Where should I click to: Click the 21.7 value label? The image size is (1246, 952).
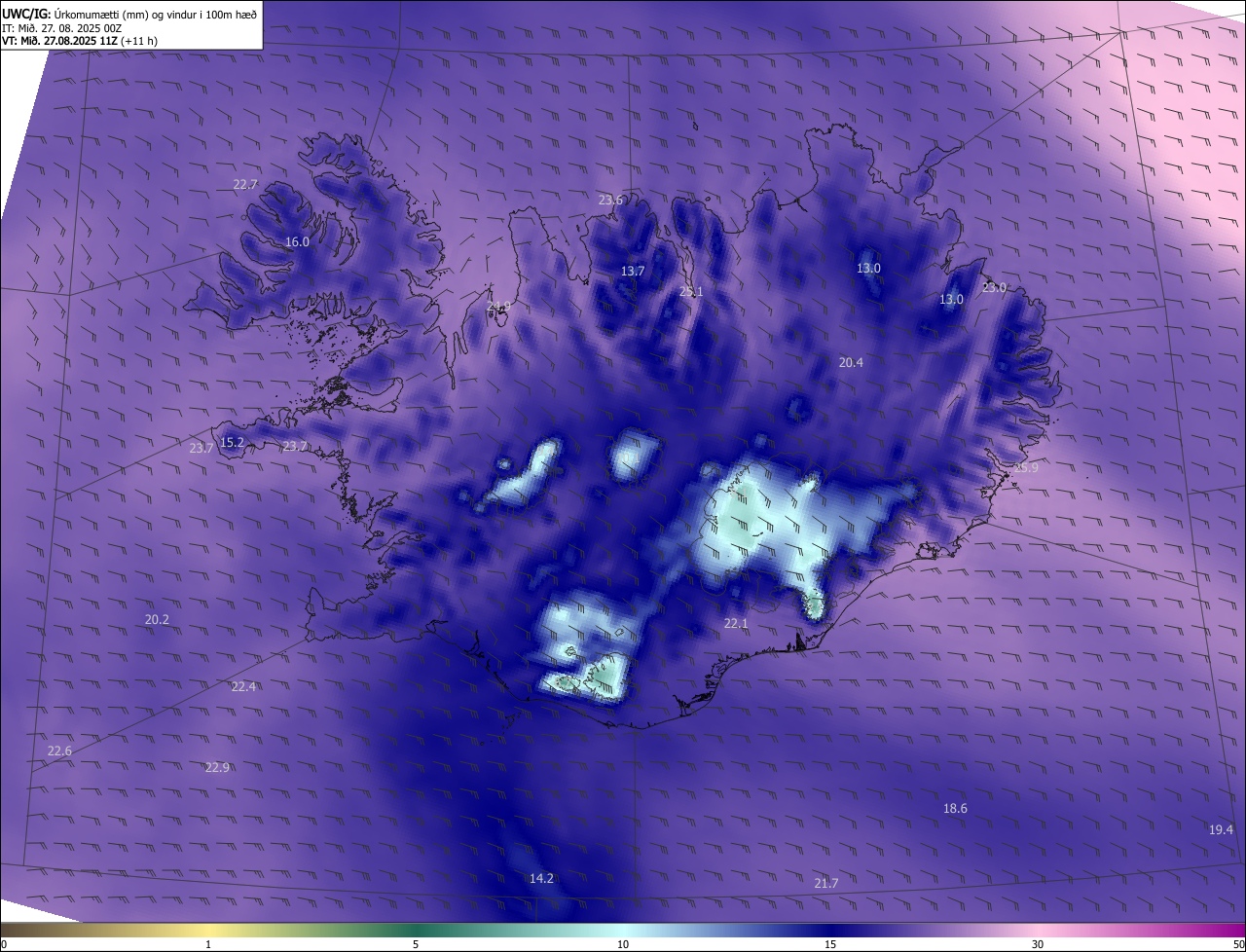click(x=825, y=884)
